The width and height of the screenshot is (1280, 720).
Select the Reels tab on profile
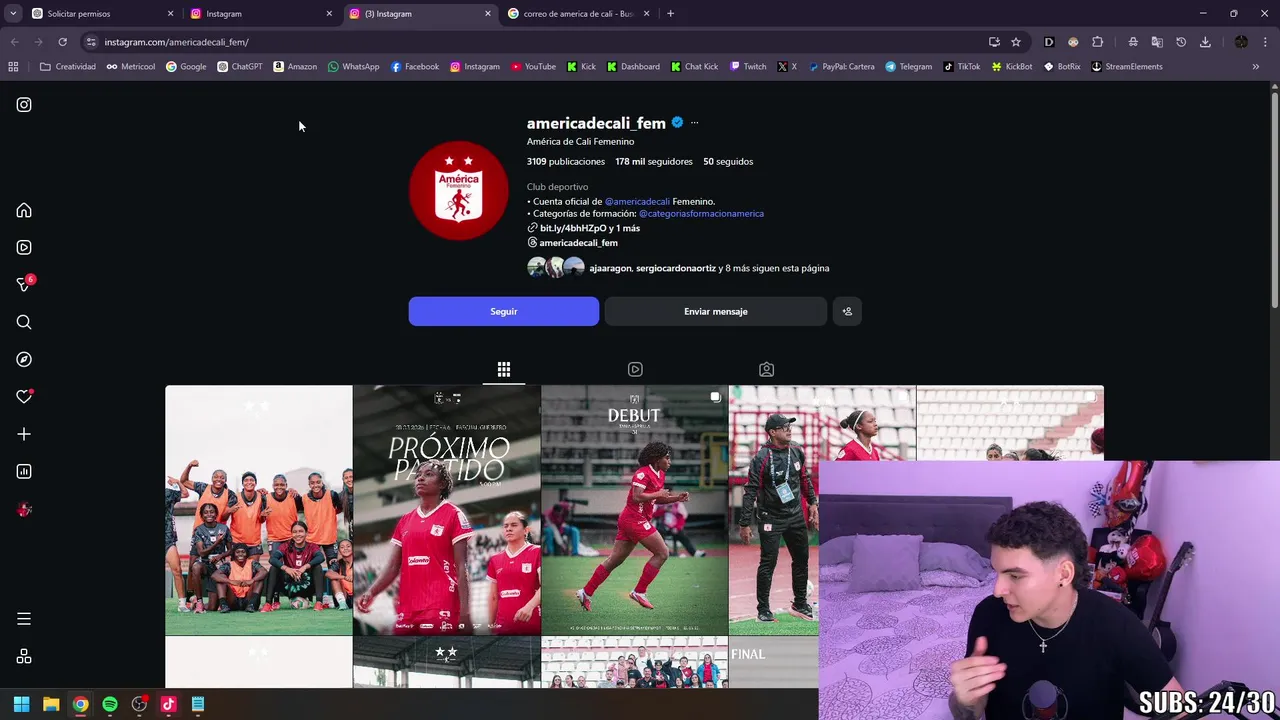(635, 369)
